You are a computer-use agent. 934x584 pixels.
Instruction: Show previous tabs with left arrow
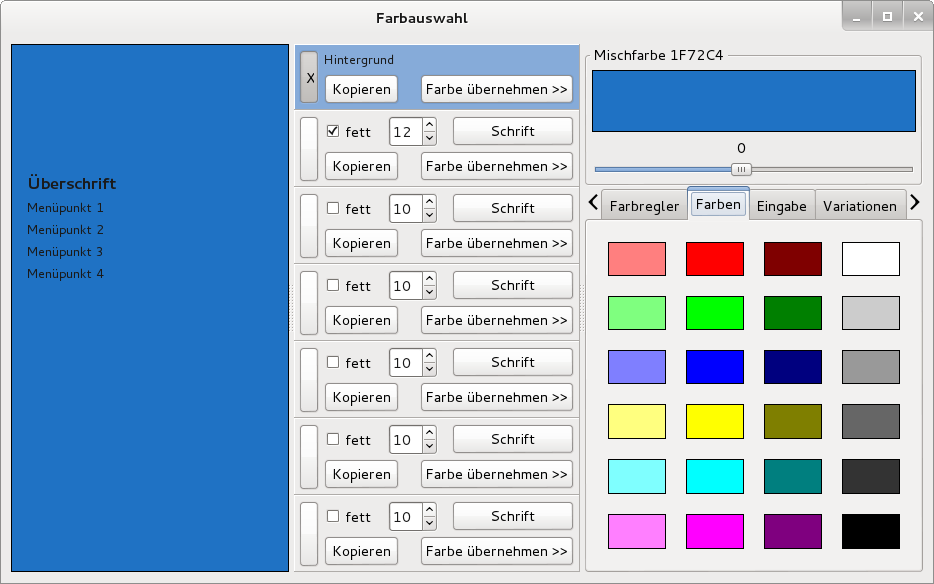pyautogui.click(x=593, y=203)
